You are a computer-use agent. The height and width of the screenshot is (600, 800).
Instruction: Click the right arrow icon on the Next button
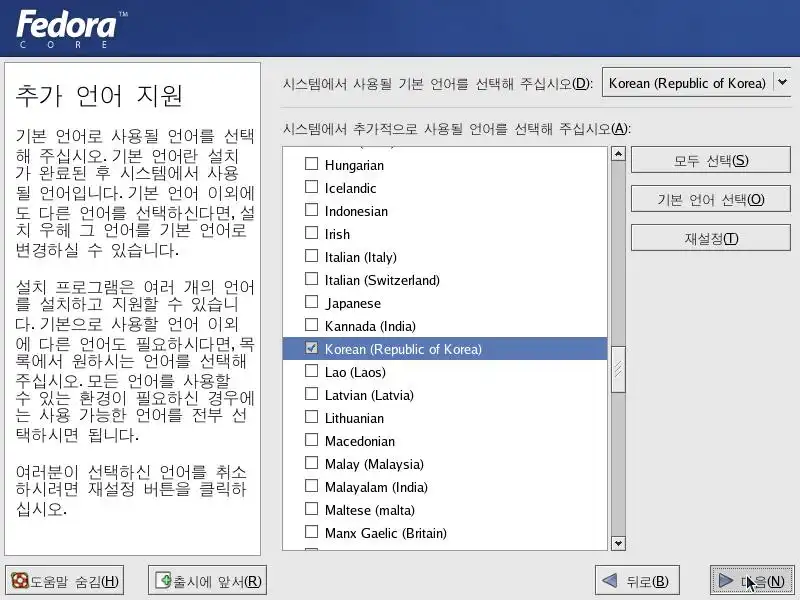point(726,581)
